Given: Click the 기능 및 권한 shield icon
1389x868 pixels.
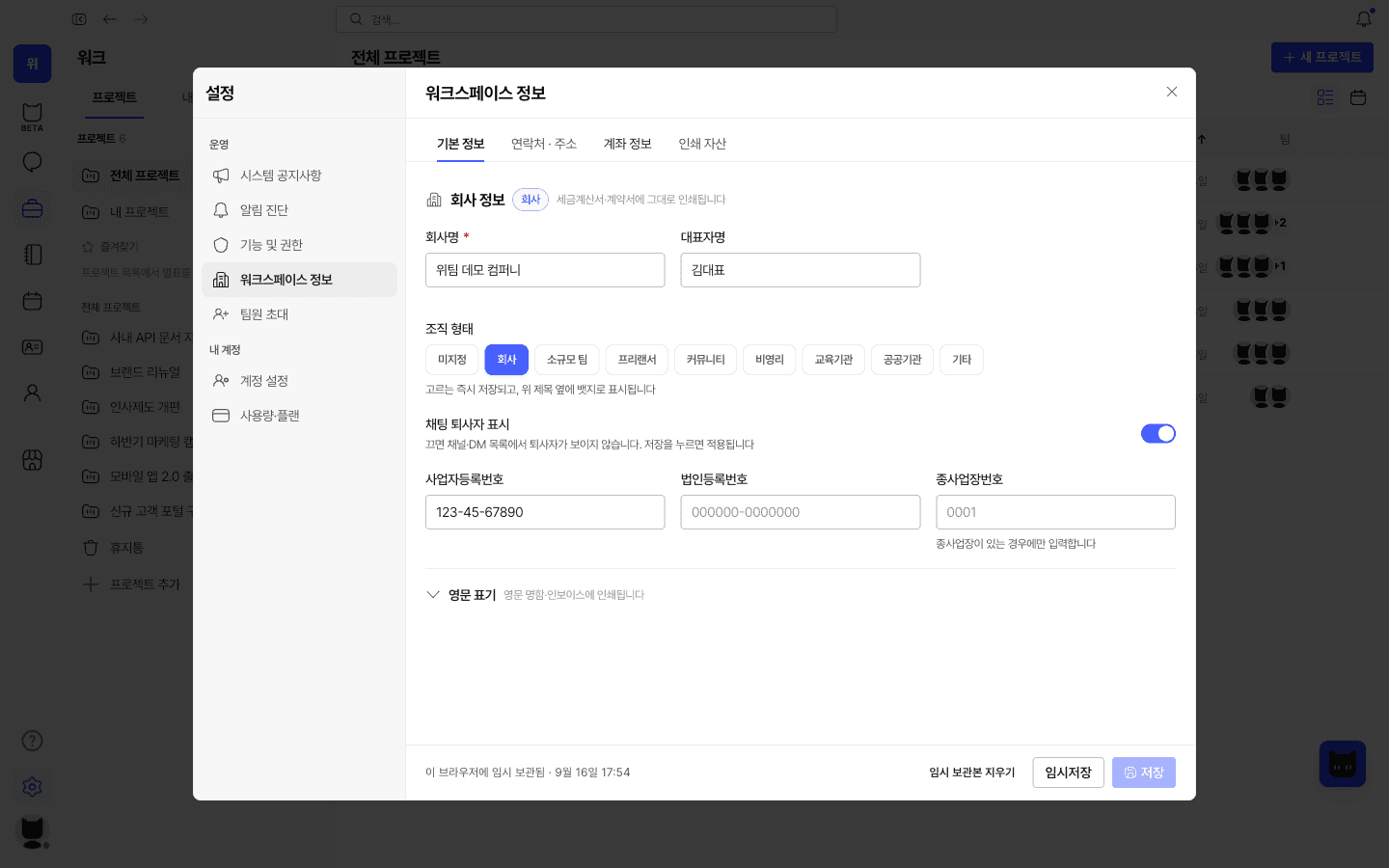Looking at the screenshot, I should pos(221,245).
